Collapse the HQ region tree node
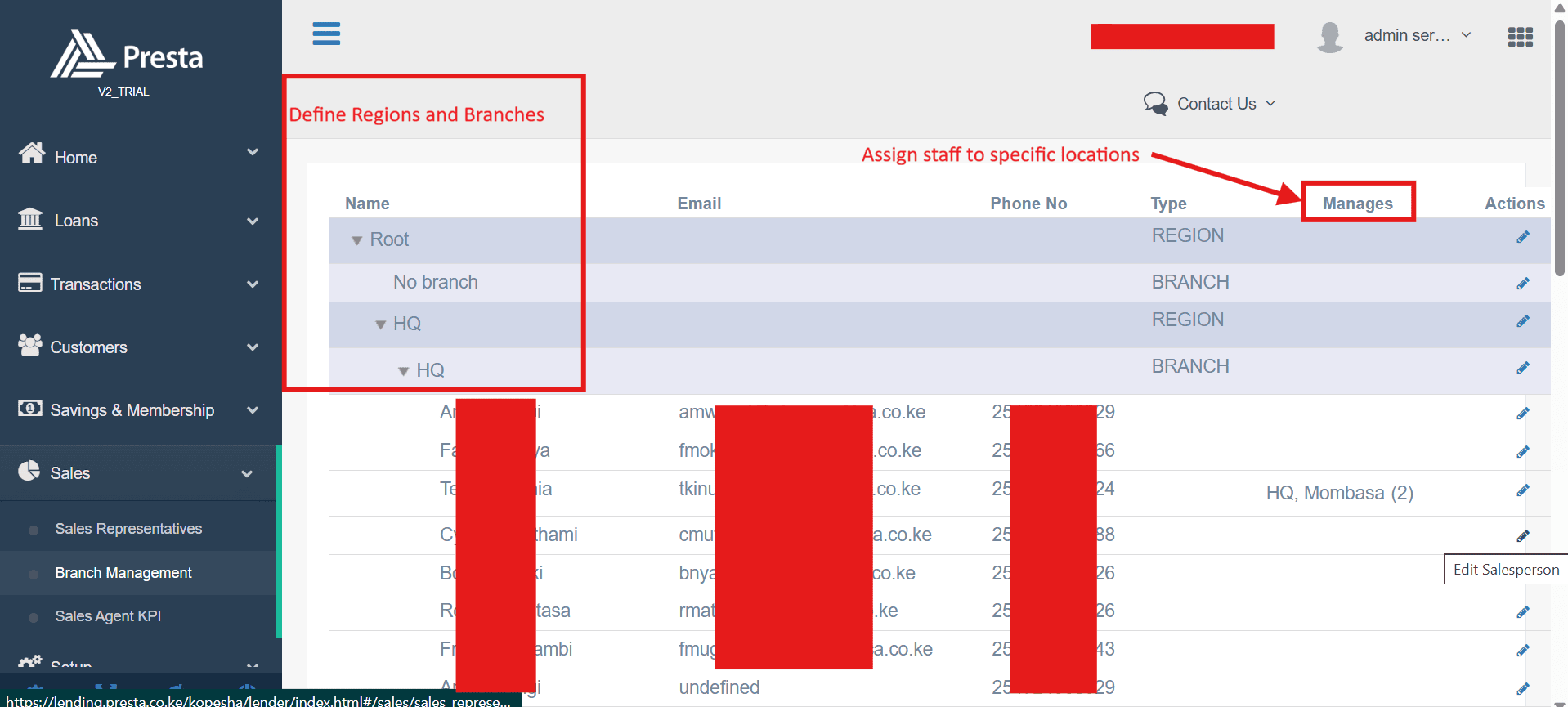 (x=380, y=325)
